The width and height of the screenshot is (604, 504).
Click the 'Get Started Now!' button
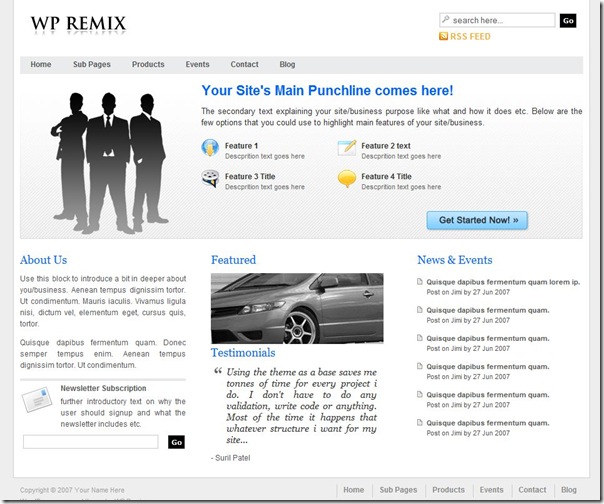tap(477, 220)
